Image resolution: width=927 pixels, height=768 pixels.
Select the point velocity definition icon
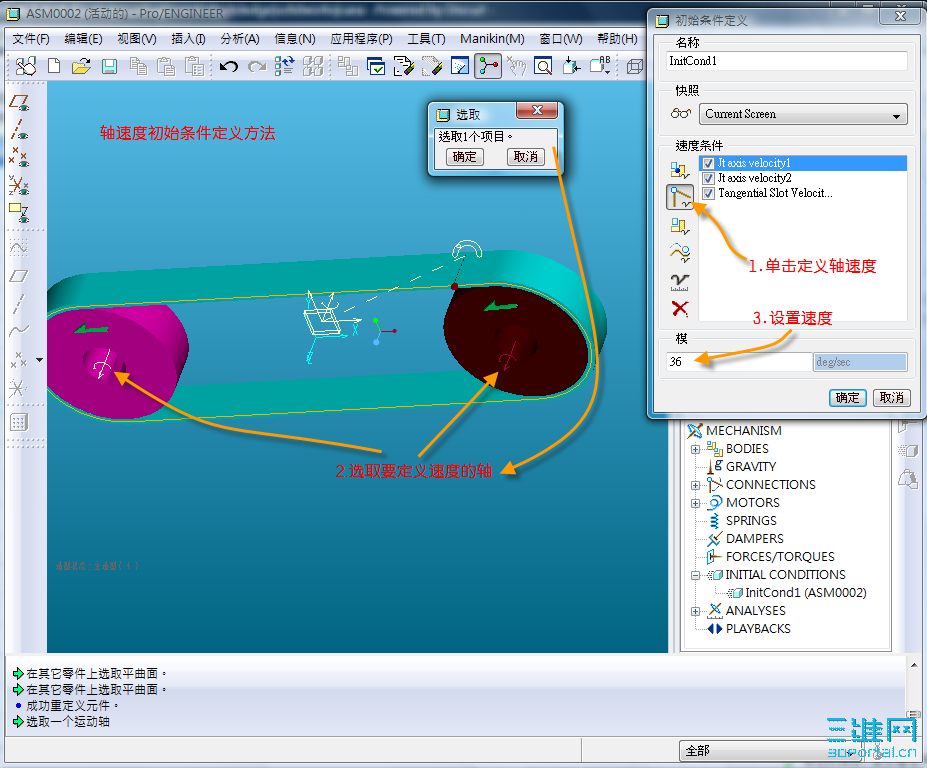point(680,170)
